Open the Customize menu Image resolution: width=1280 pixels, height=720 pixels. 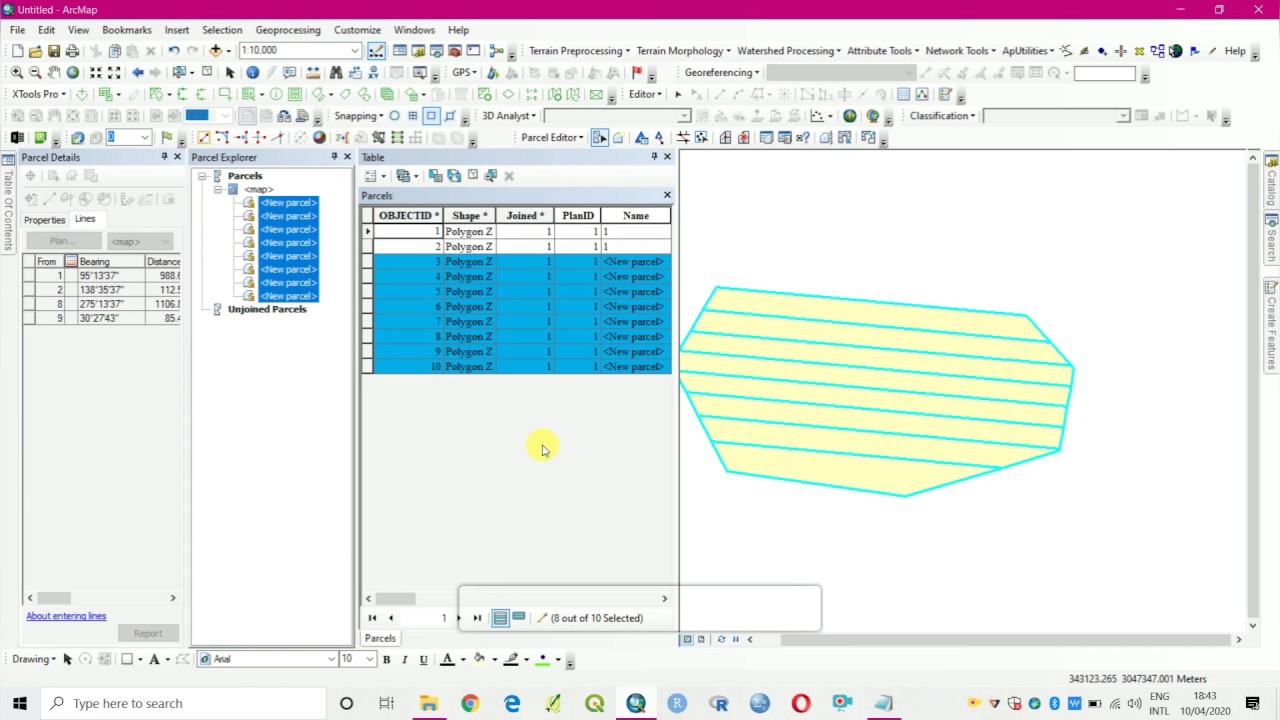click(357, 30)
